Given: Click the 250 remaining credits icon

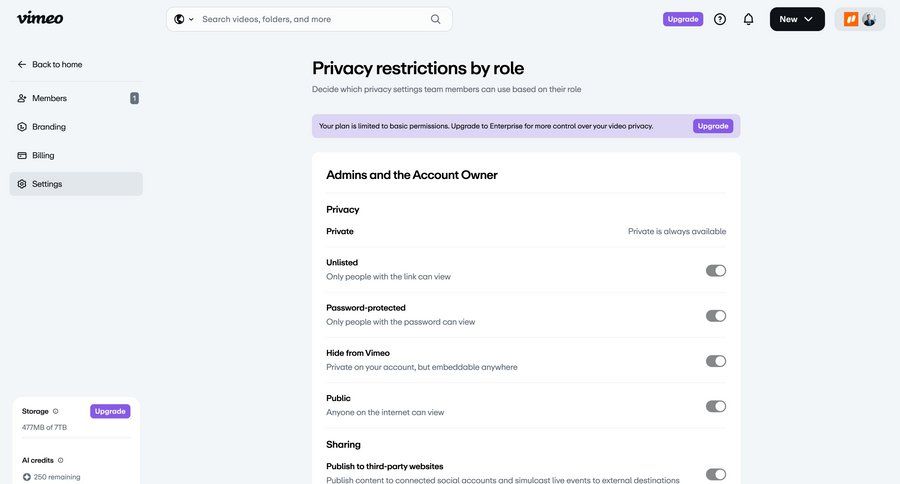Looking at the screenshot, I should click(x=26, y=477).
